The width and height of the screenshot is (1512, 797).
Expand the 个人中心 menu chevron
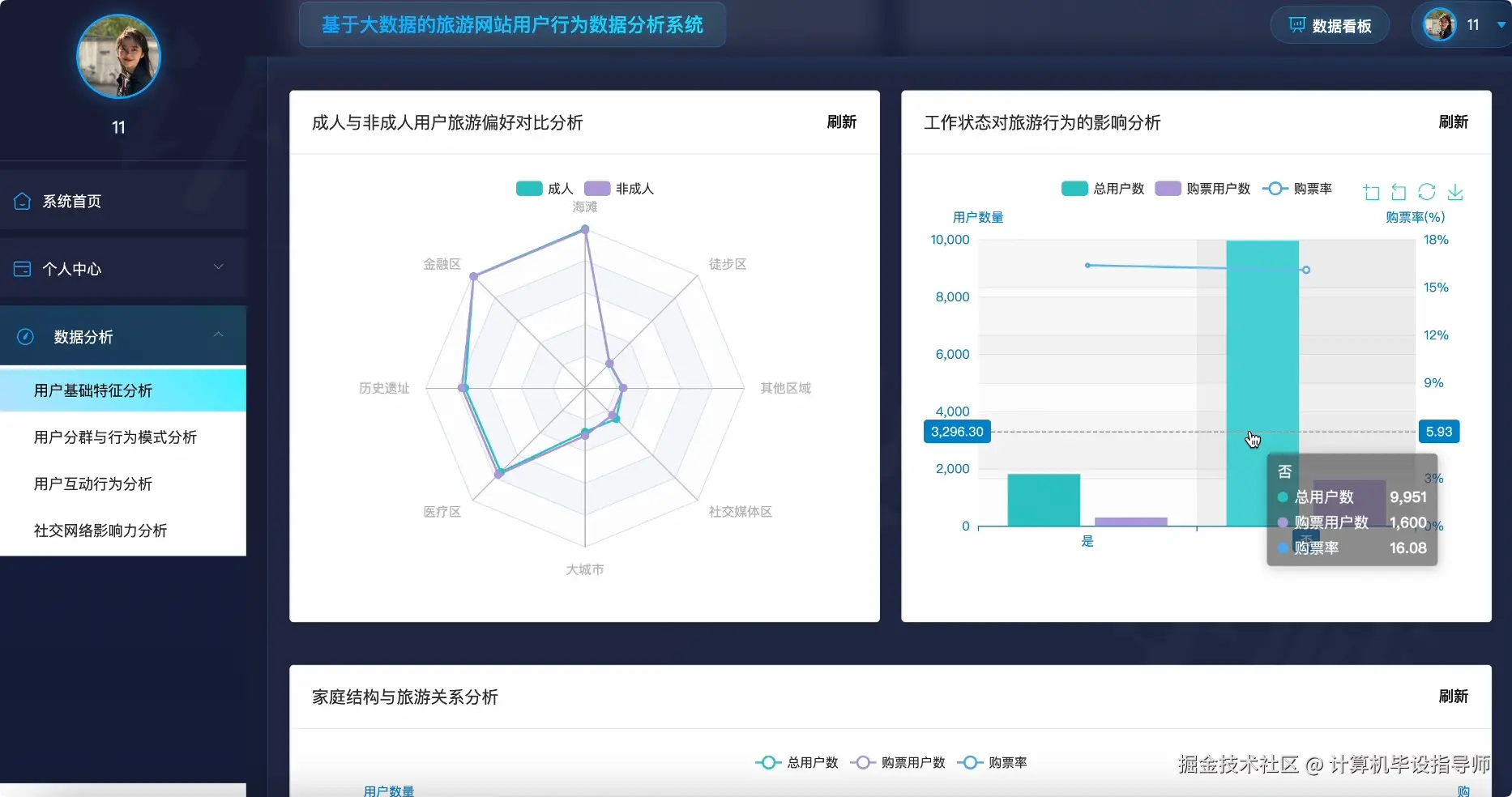[x=218, y=267]
